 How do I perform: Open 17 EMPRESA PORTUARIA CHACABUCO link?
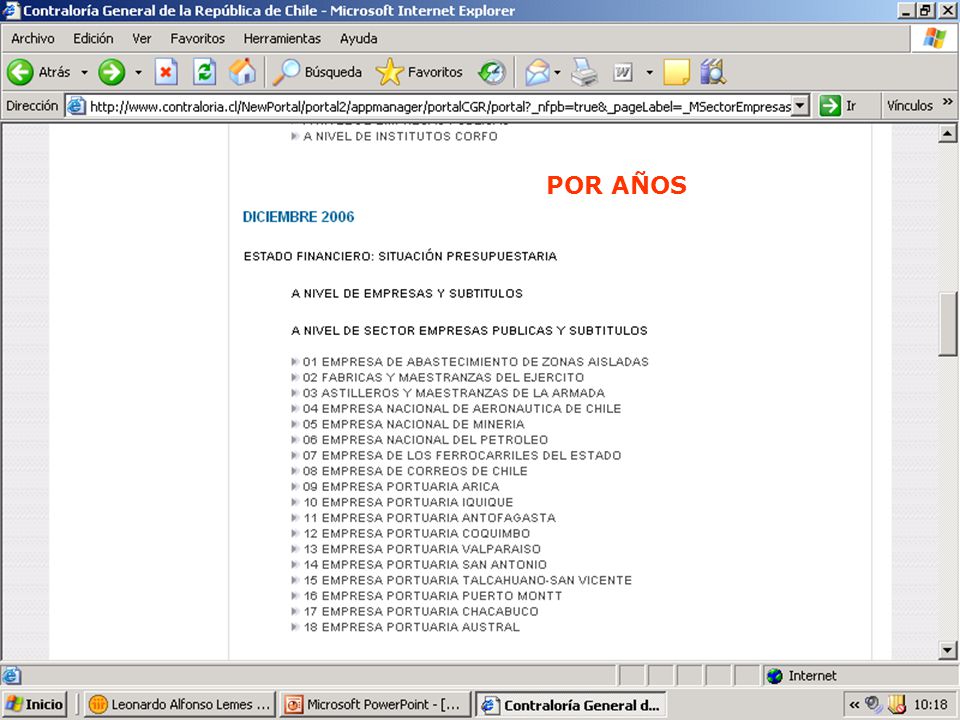pos(421,612)
